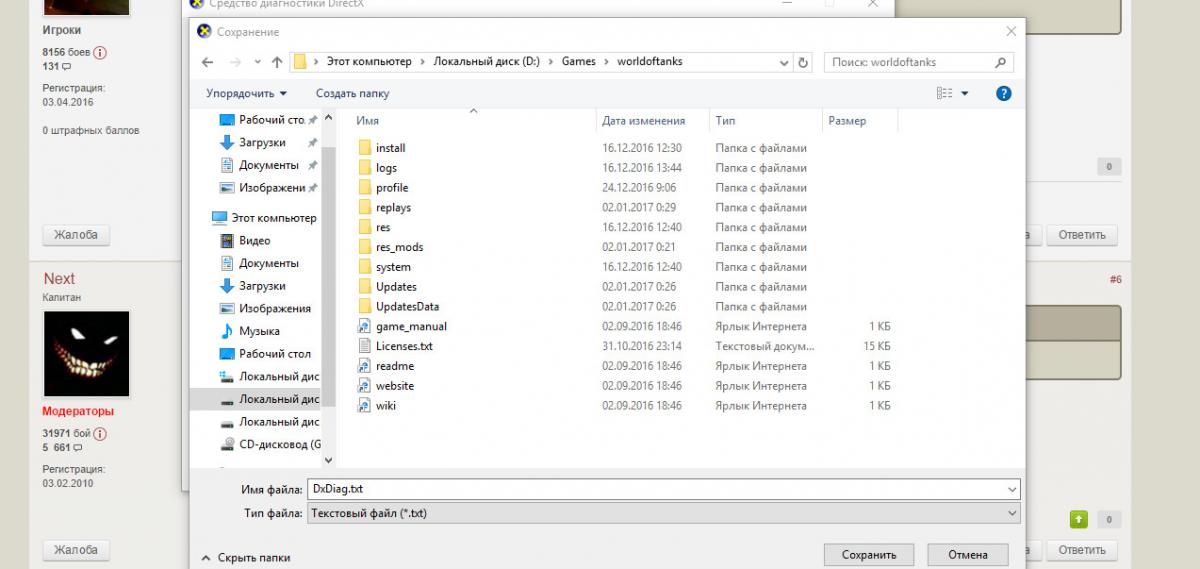
Task: Click Жалоба button under Next post
Action: point(76,550)
